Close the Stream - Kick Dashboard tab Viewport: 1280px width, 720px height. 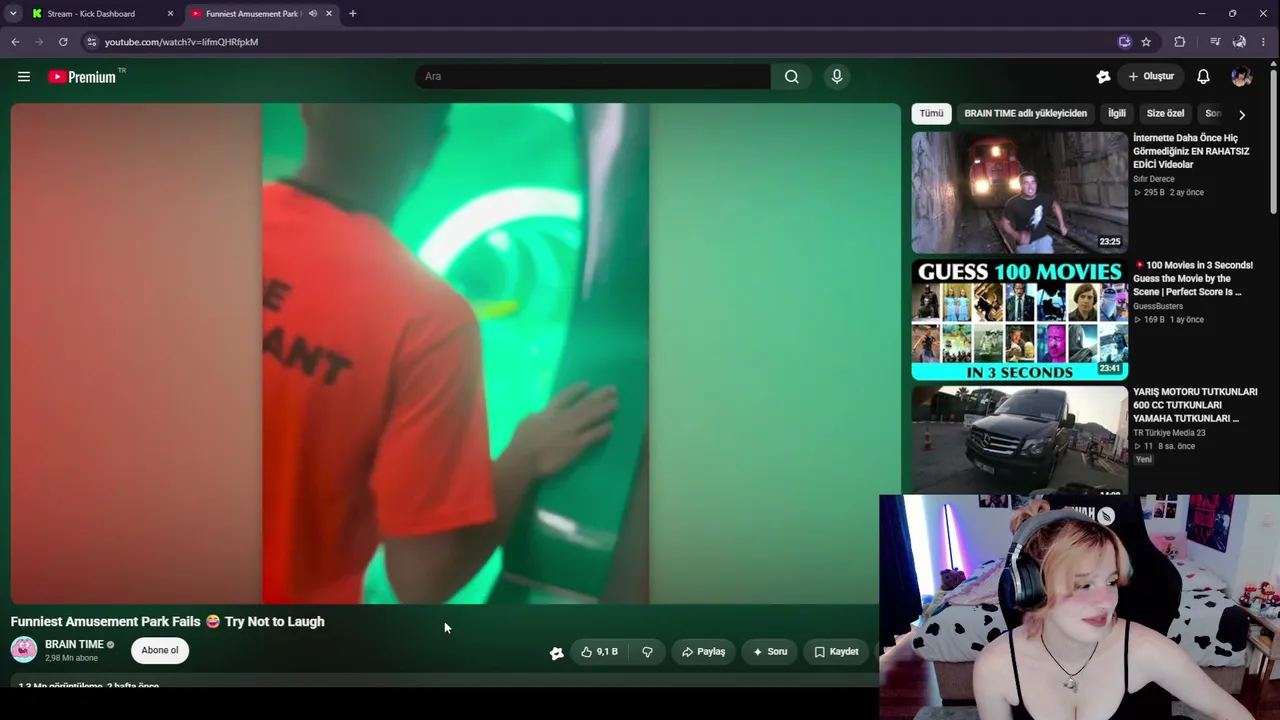click(170, 14)
